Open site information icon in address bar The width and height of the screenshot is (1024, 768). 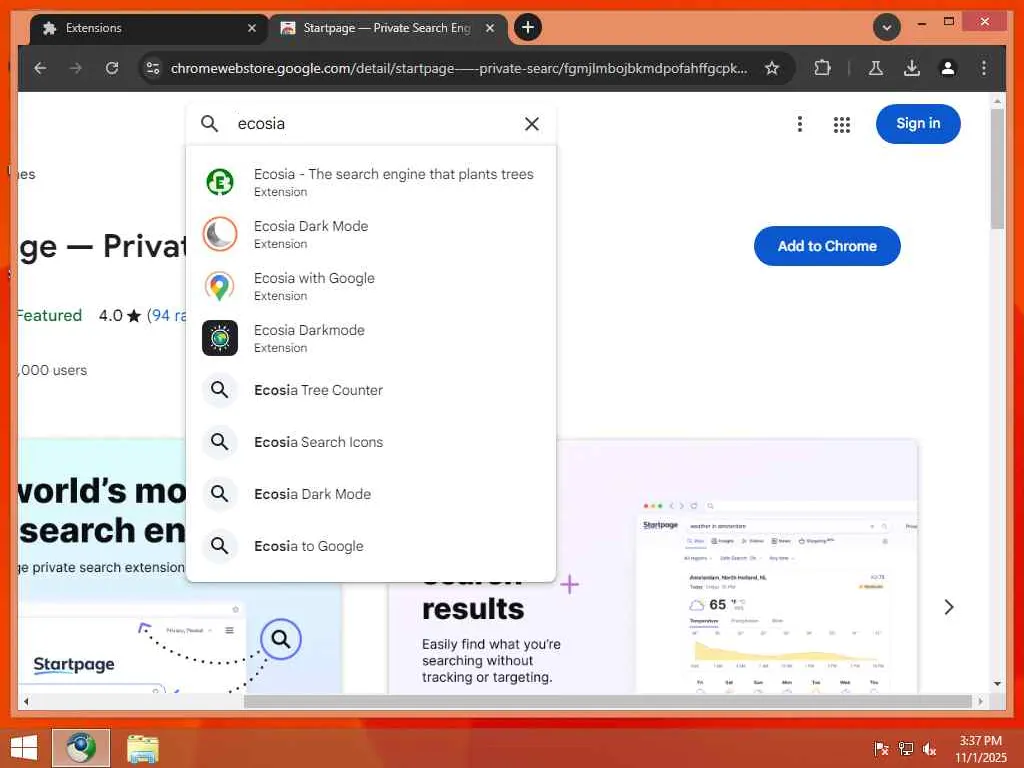tap(153, 68)
